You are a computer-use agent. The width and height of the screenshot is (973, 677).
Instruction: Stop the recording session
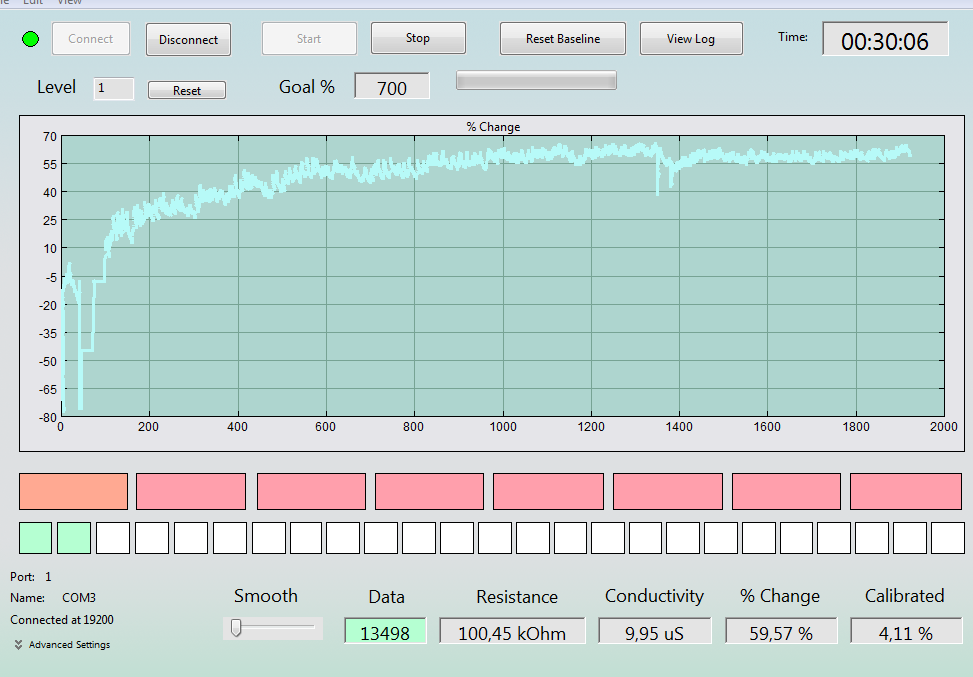click(x=418, y=38)
